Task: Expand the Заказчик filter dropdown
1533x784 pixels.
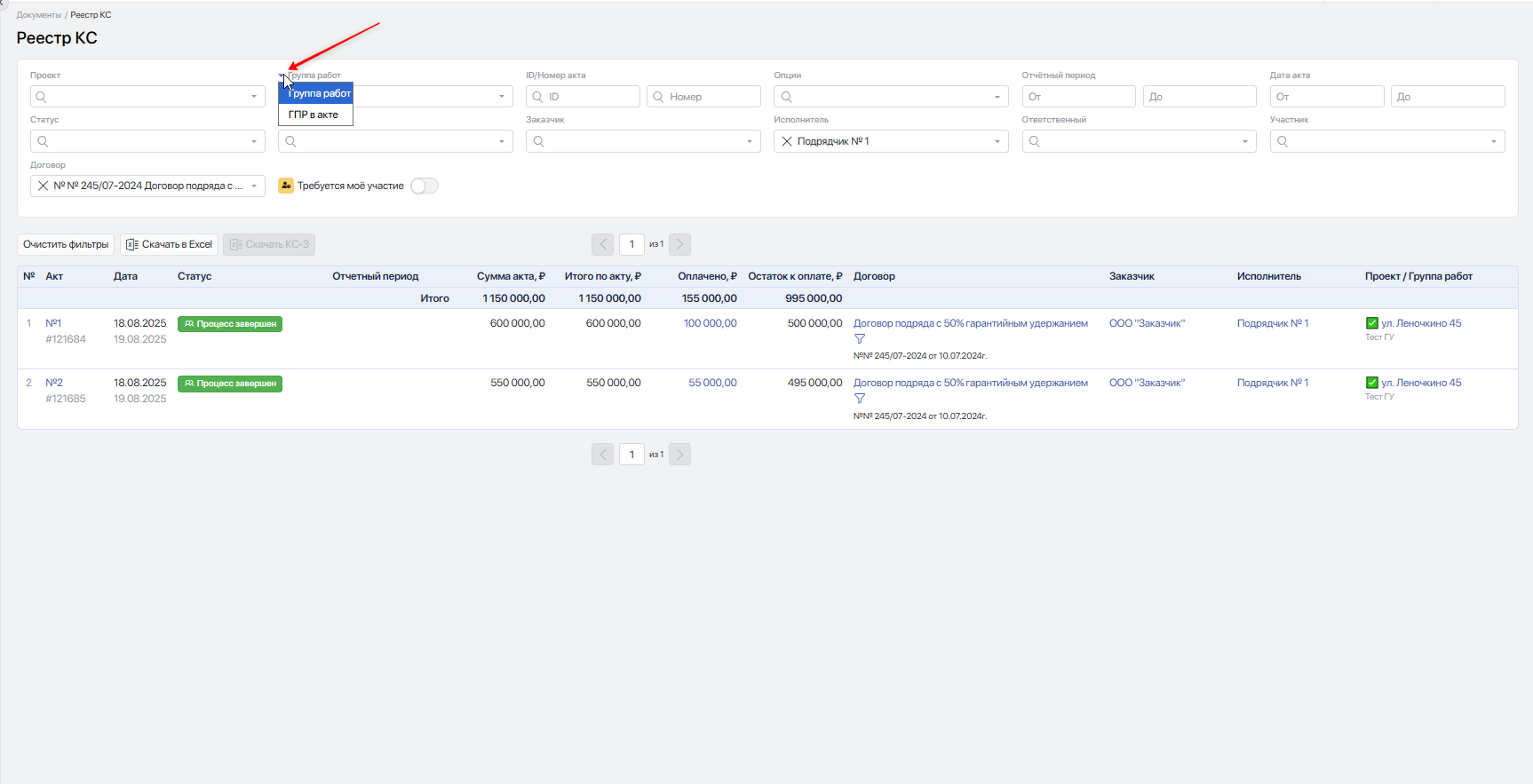Action: click(x=749, y=141)
